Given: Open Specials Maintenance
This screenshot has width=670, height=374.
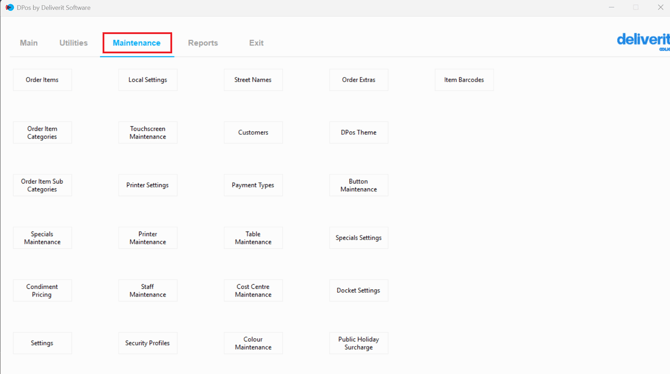Looking at the screenshot, I should click(42, 238).
